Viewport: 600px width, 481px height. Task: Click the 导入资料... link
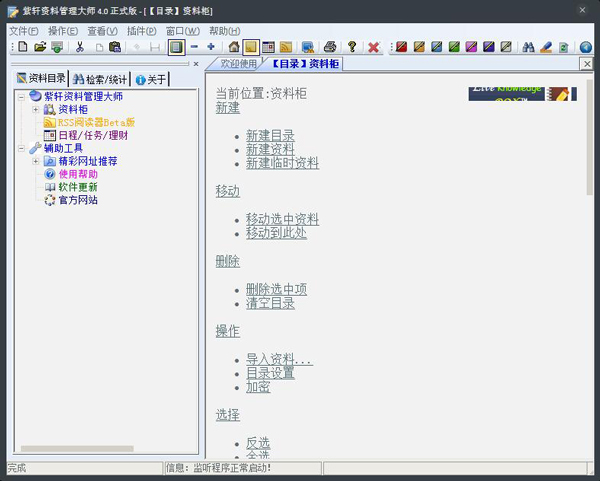pyautogui.click(x=279, y=359)
